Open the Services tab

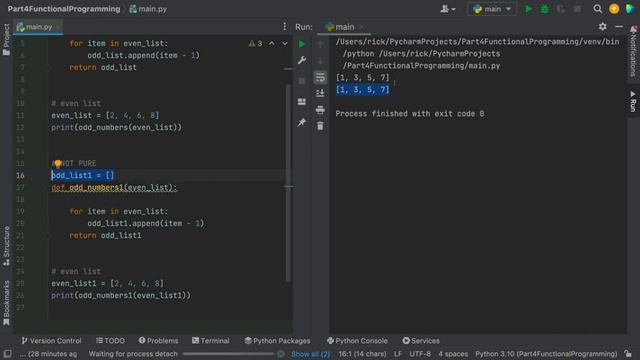(x=421, y=340)
